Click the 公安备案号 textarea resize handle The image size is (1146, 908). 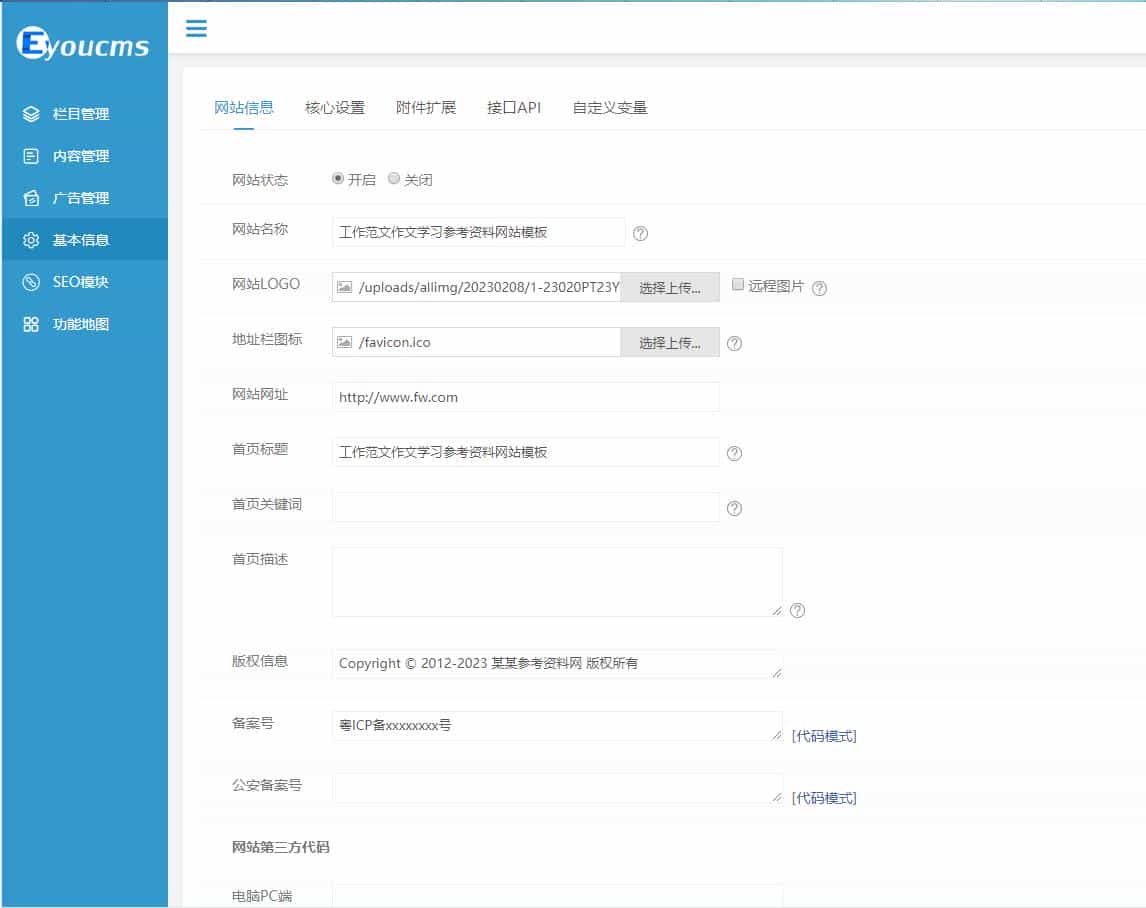coord(777,797)
